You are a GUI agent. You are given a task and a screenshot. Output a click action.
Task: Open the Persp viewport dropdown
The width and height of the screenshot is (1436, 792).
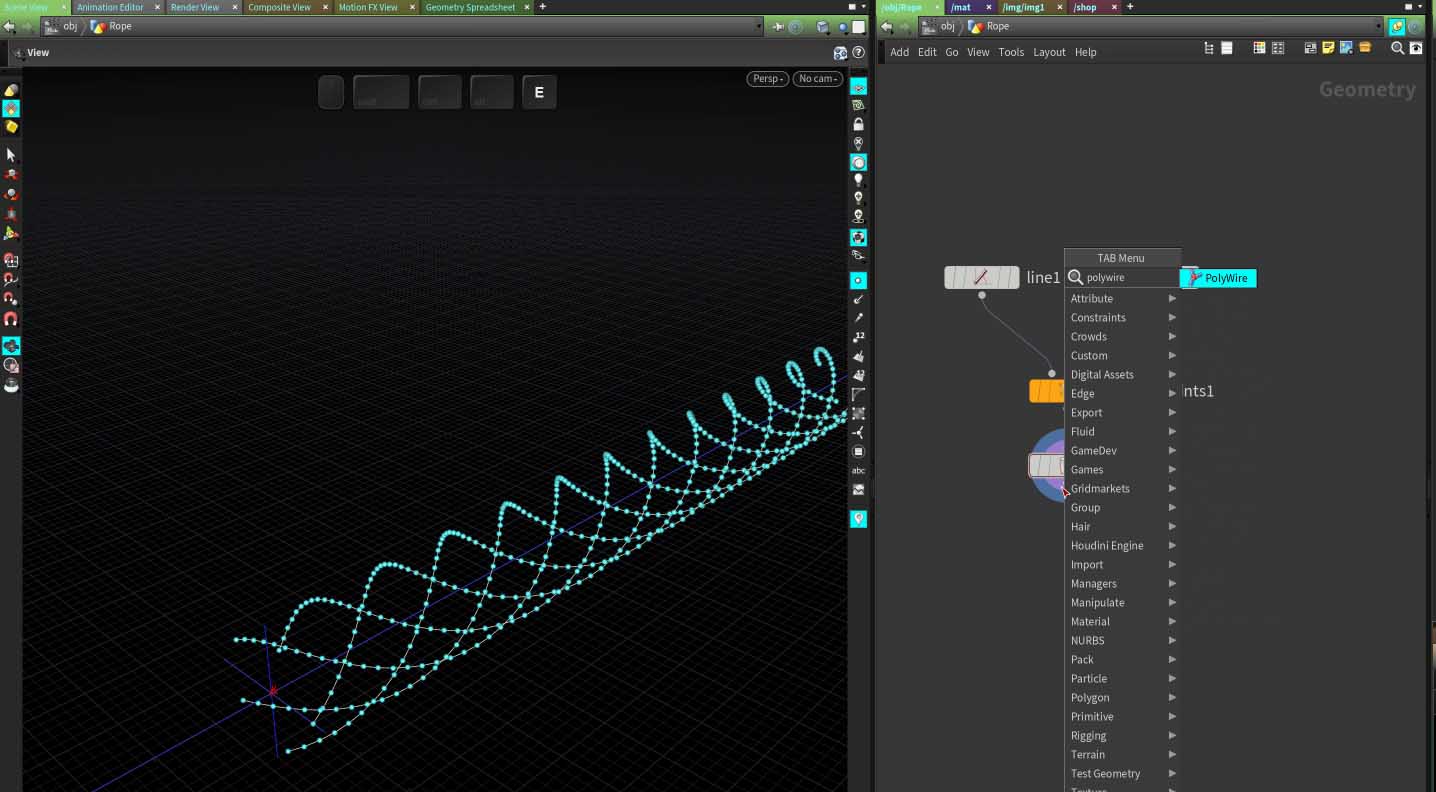(x=767, y=79)
